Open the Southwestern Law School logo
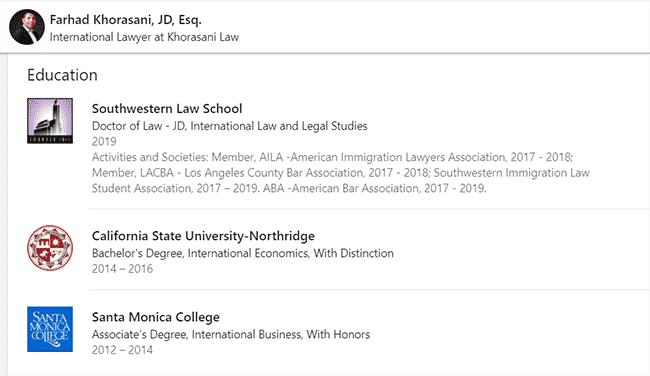Viewport: 650px width, 376px height. [x=50, y=121]
